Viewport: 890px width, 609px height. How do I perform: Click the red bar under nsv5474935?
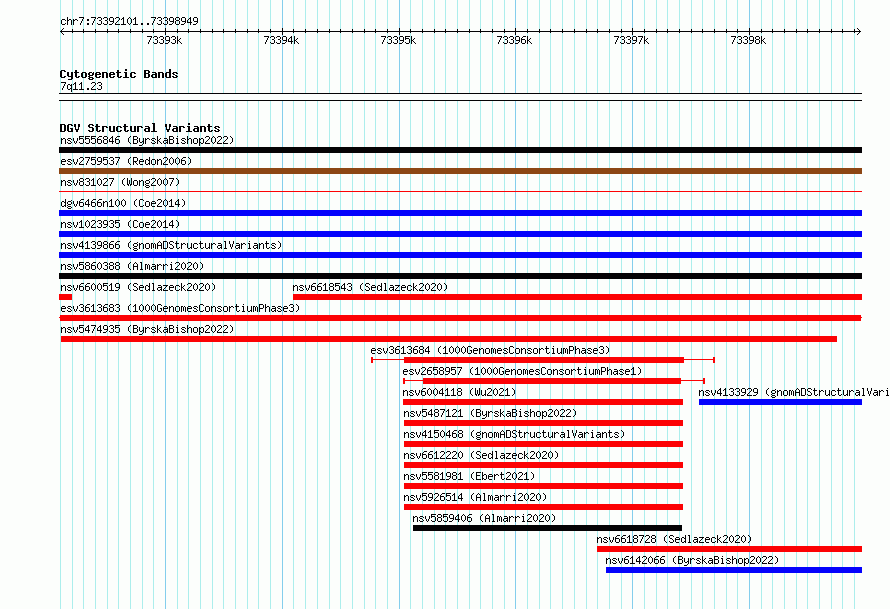pyautogui.click(x=449, y=339)
